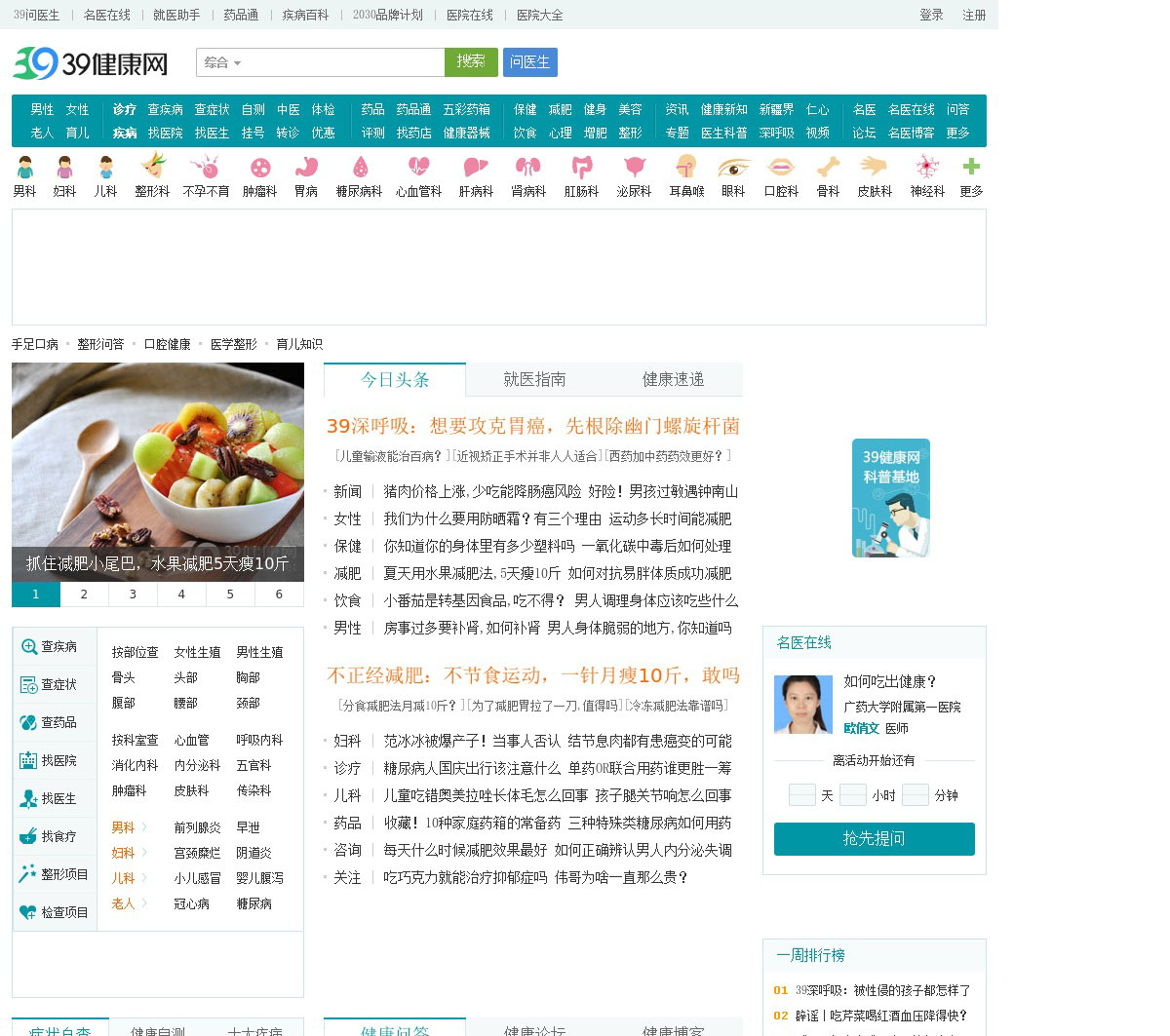The image size is (1170, 1036).
Task: Open the 糖尿病科 drop icon
Action: (360, 167)
